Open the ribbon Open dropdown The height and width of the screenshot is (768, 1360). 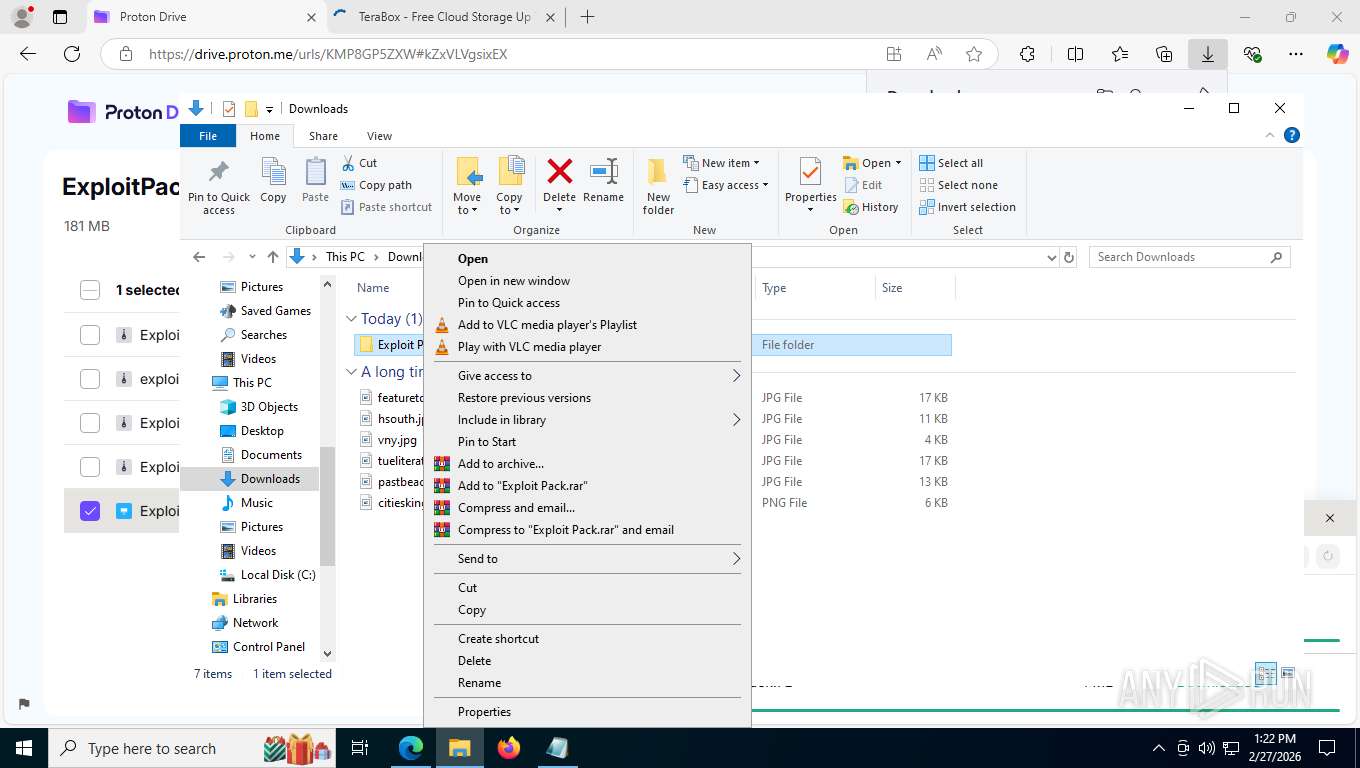pyautogui.click(x=873, y=163)
